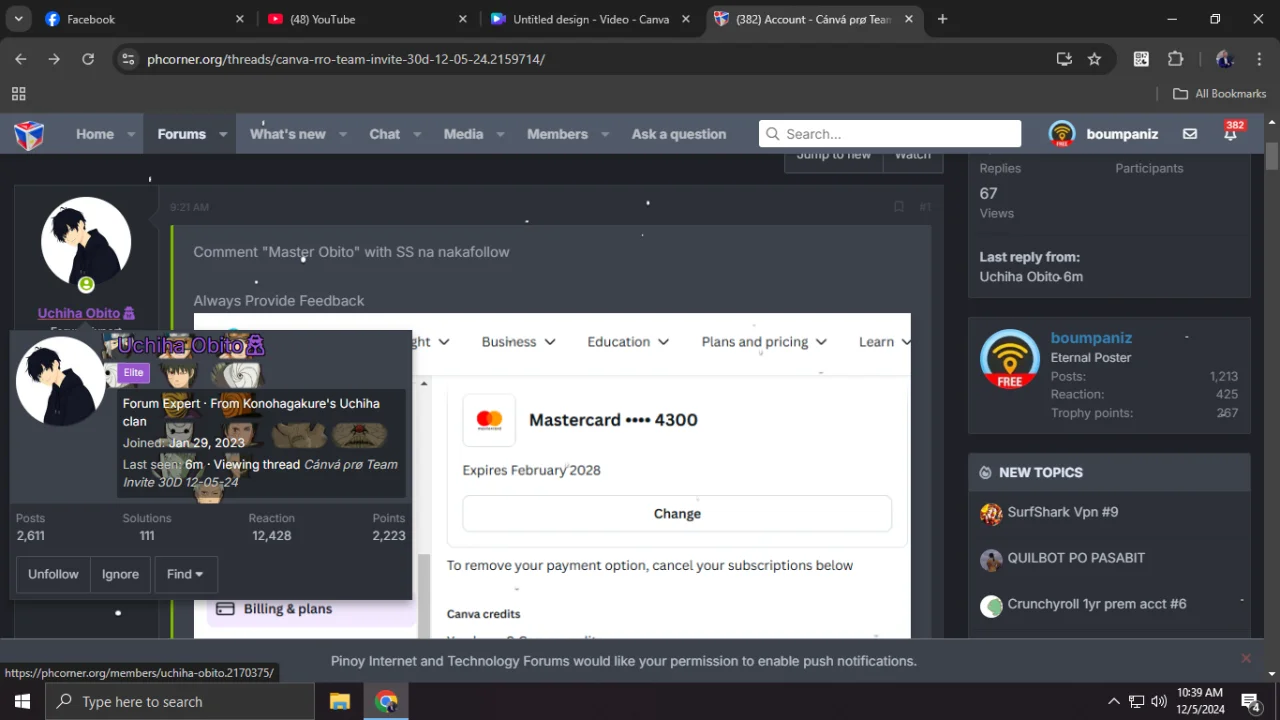
Task: Focus the forum Search field
Action: [890, 134]
